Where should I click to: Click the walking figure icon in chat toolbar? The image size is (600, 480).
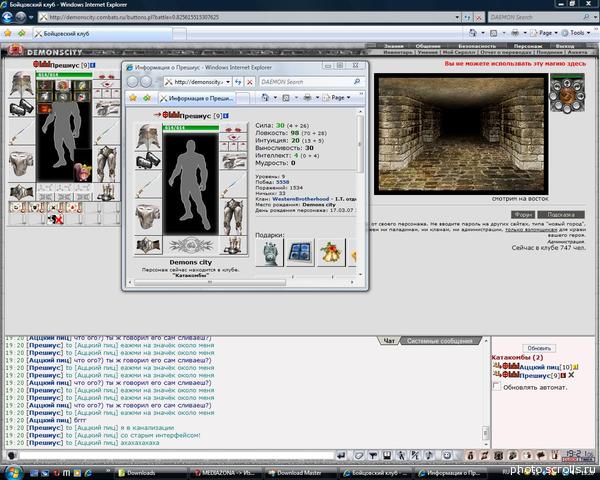click(401, 455)
